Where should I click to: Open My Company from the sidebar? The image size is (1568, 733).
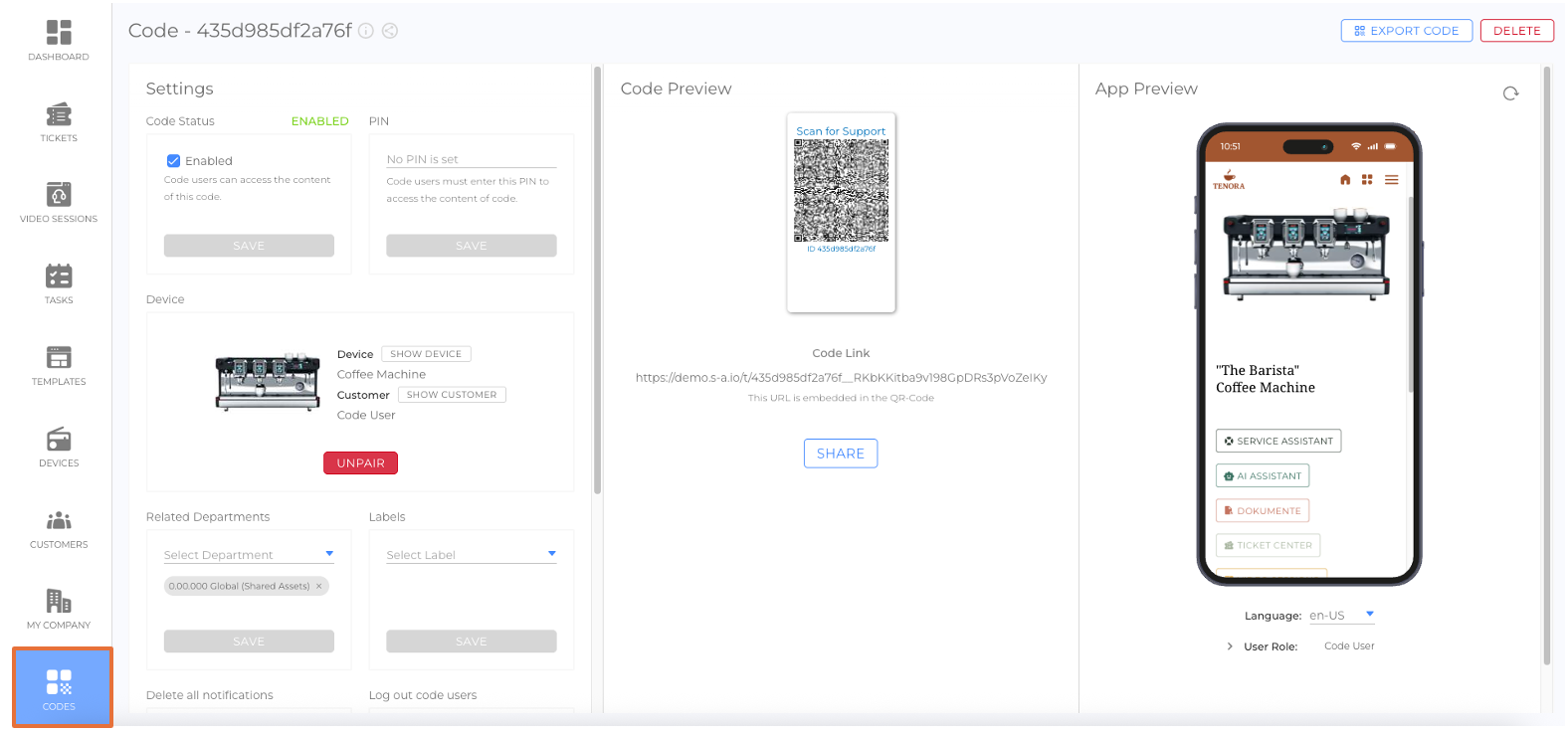coord(59,610)
